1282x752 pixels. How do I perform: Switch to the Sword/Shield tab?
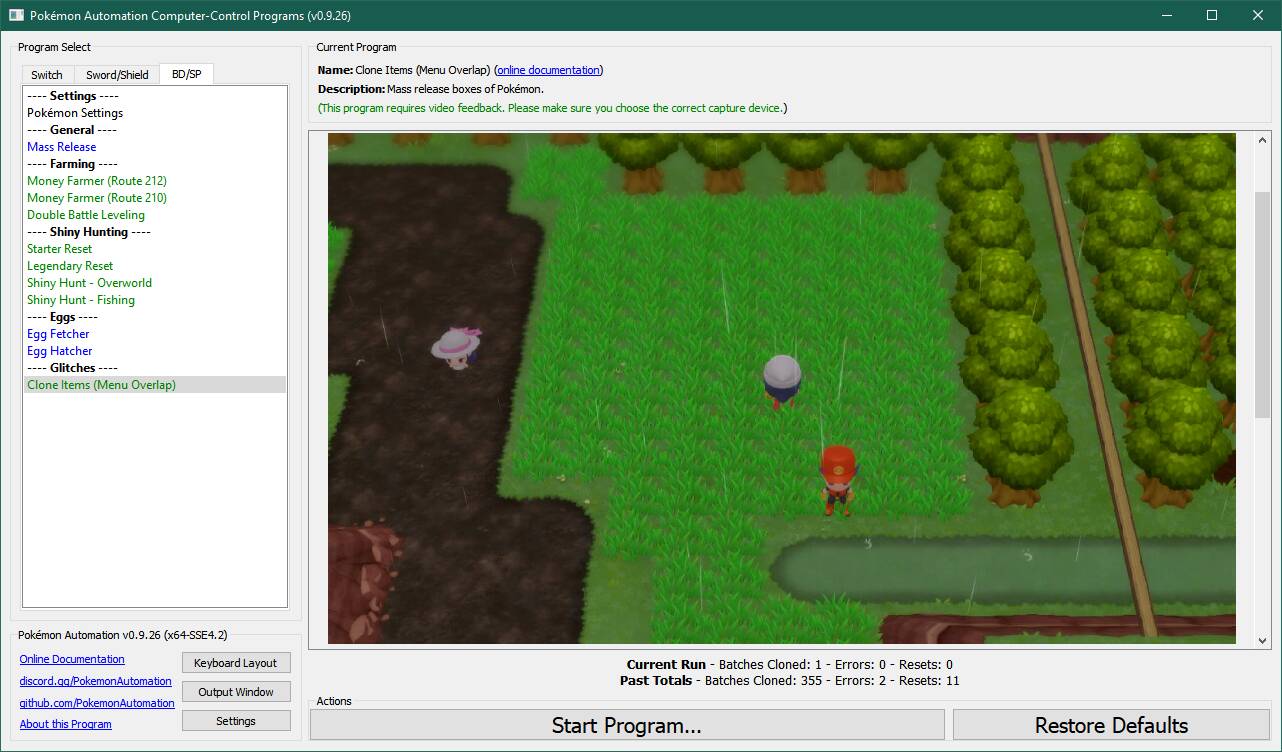click(117, 75)
